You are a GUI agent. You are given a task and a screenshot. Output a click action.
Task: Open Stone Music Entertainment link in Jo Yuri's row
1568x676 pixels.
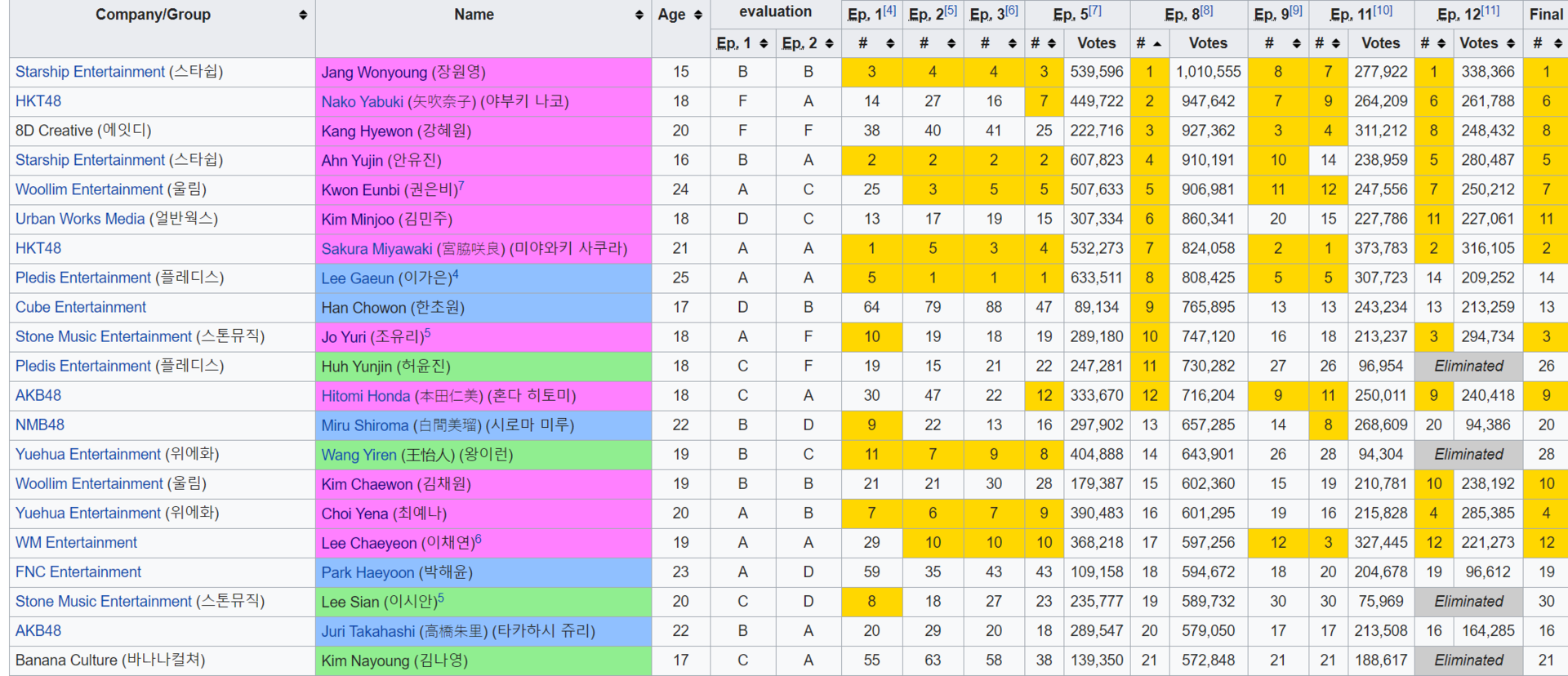[104, 336]
